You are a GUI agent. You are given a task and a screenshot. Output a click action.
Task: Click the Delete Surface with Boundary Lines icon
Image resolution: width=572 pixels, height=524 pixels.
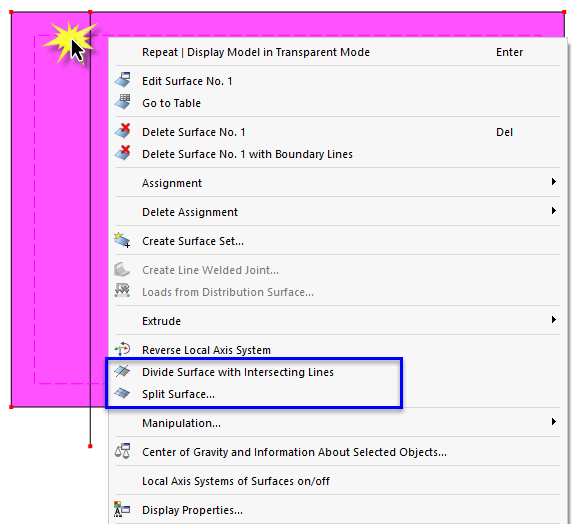click(123, 153)
